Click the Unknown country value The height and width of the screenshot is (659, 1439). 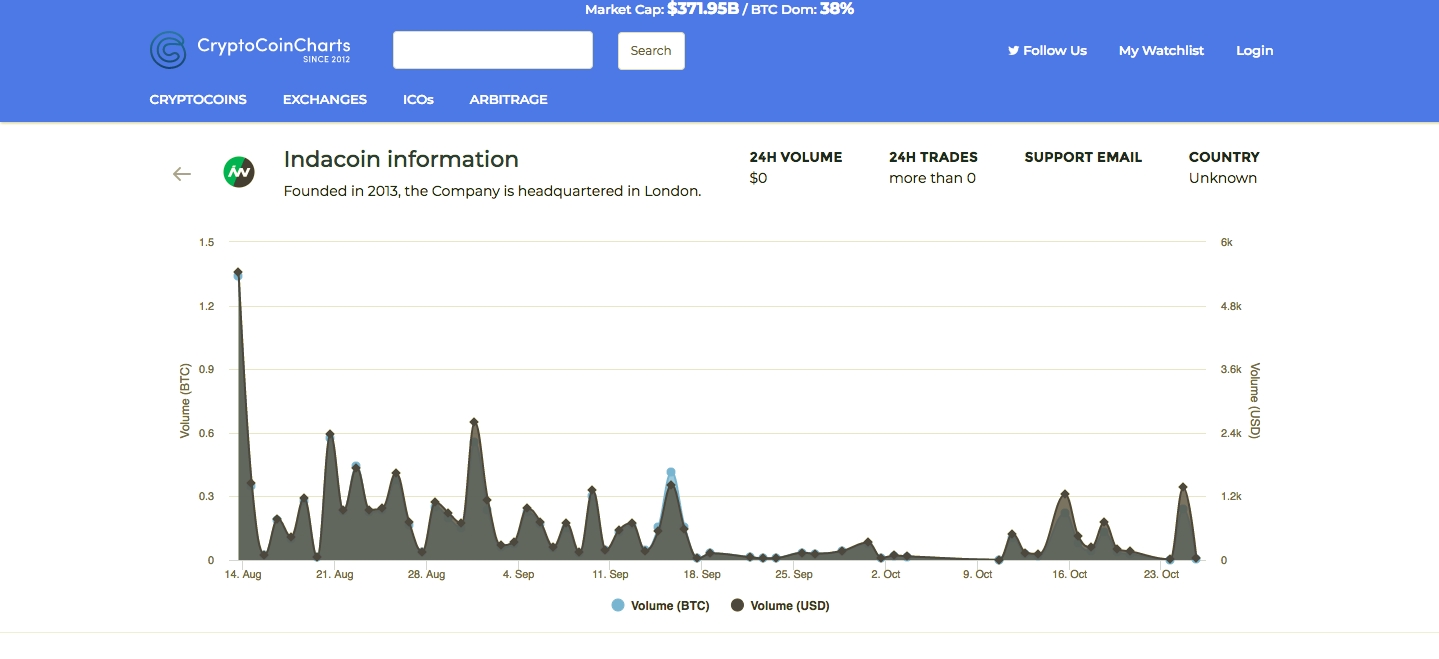coord(1223,178)
